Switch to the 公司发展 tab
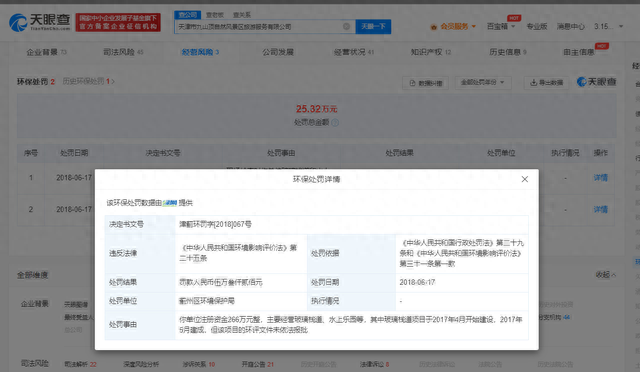The image size is (640, 372). [278, 52]
